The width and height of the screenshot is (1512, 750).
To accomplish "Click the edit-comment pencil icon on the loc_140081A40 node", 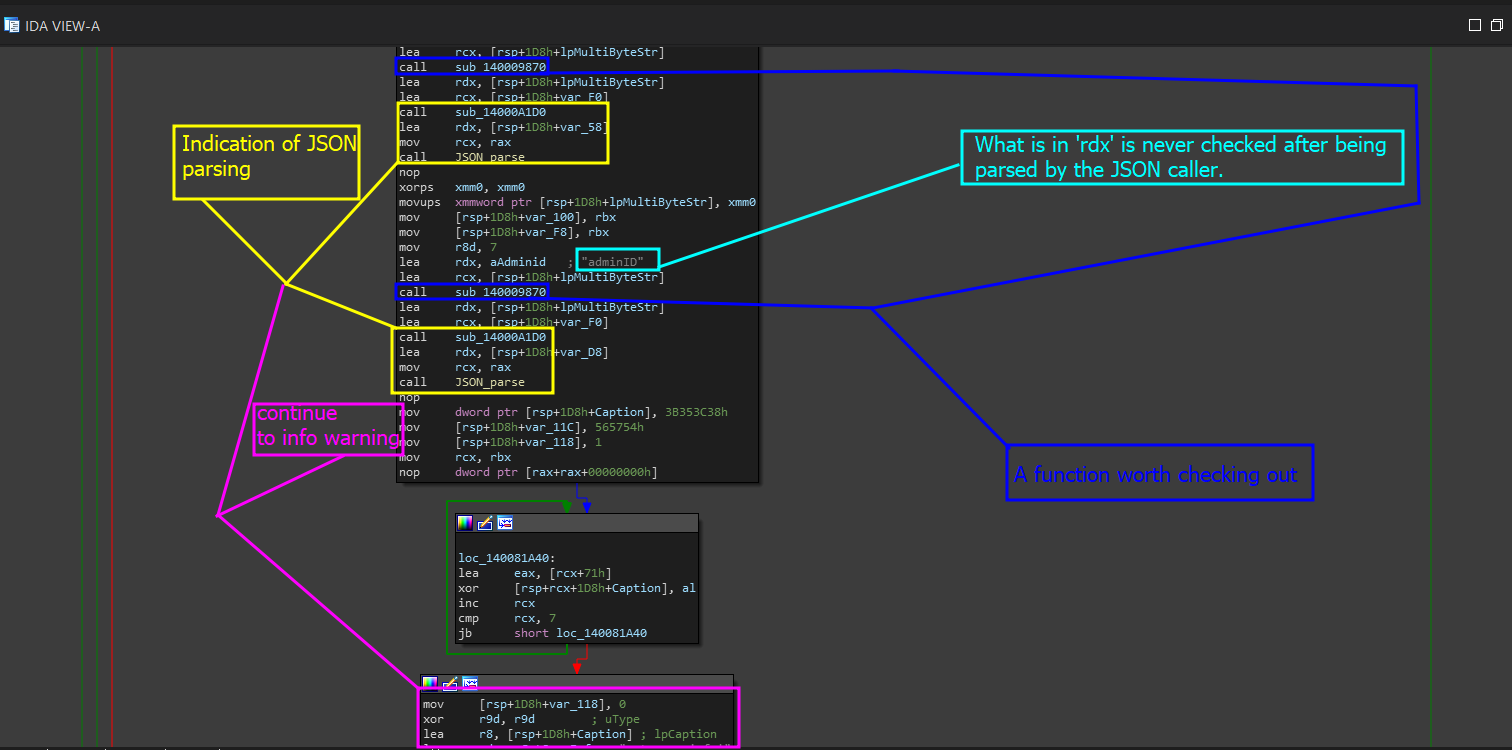I will (485, 523).
